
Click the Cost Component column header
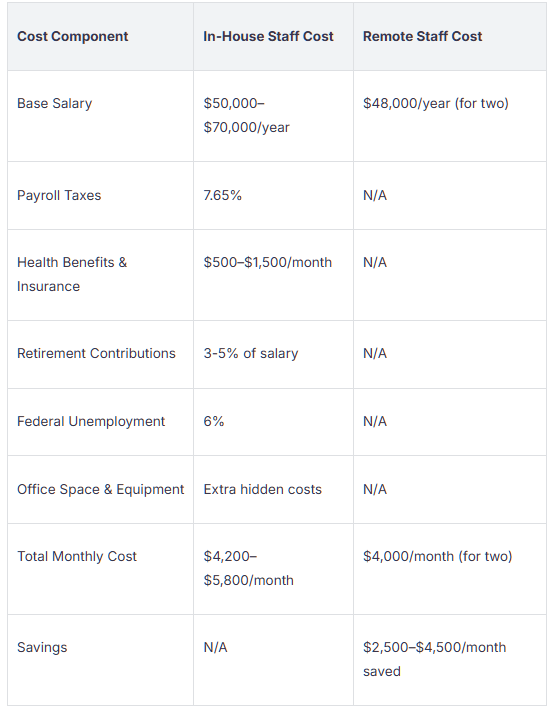tap(73, 36)
